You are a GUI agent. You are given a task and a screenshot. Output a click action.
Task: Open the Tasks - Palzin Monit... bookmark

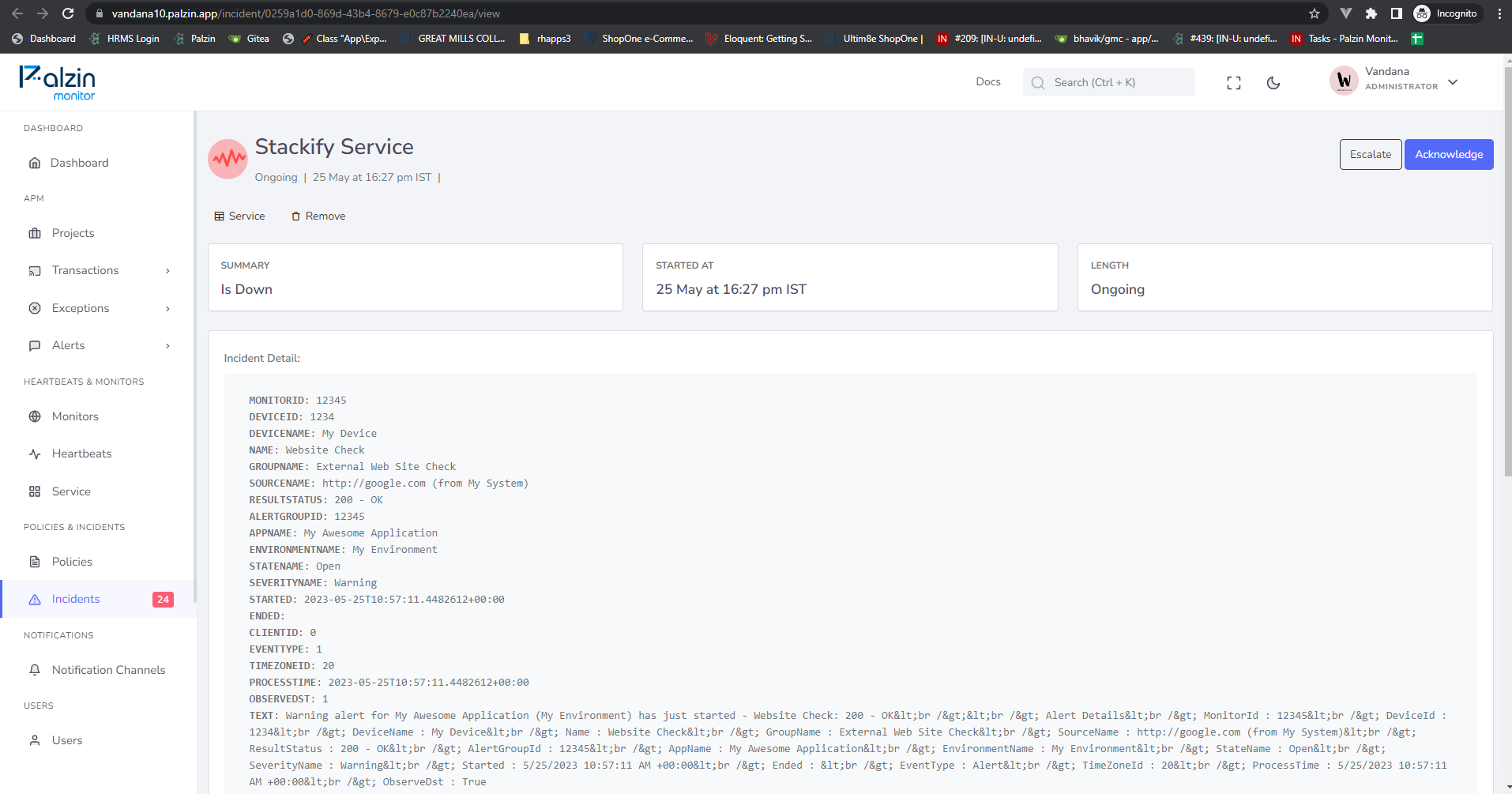[x=1344, y=39]
